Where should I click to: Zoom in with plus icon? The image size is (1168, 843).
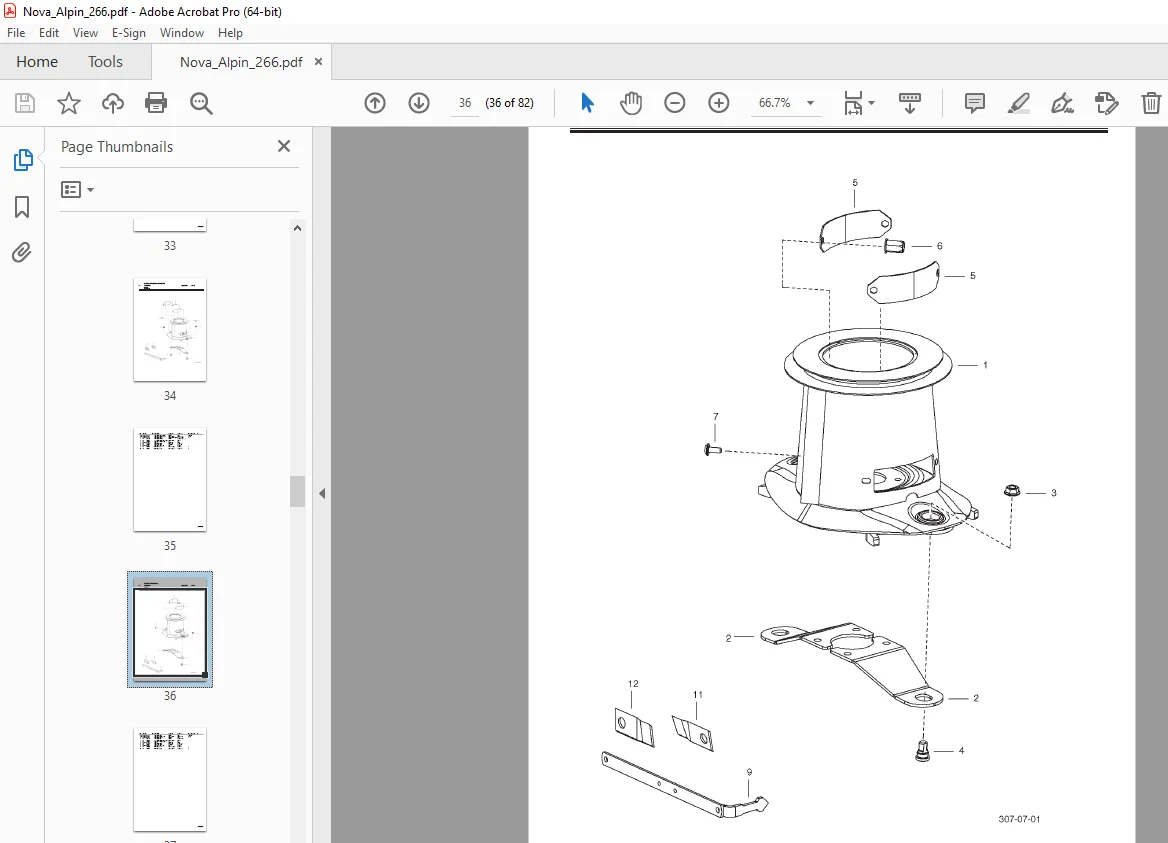point(718,103)
